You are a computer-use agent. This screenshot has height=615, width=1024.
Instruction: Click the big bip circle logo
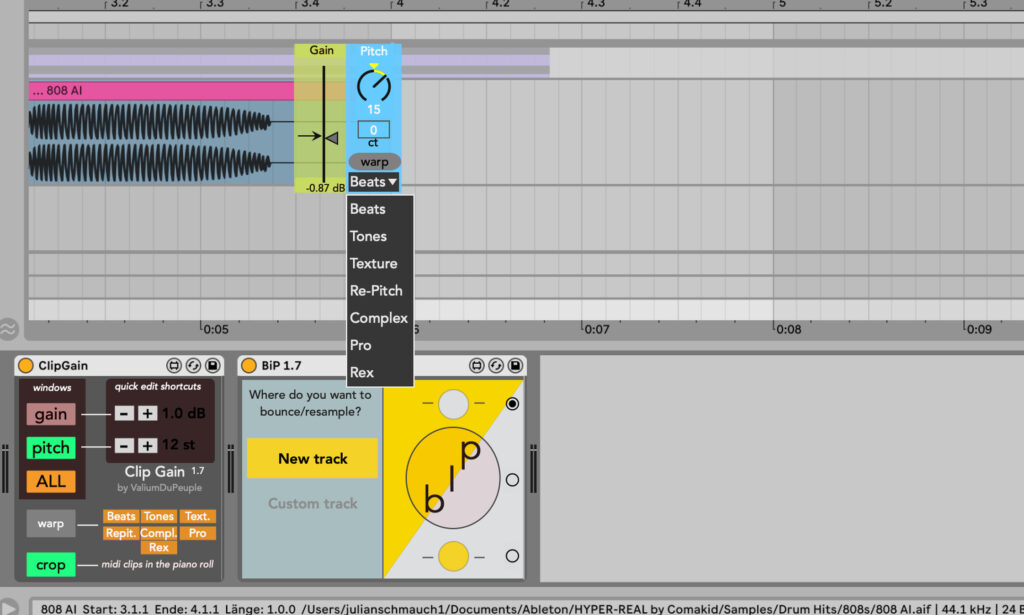point(453,478)
